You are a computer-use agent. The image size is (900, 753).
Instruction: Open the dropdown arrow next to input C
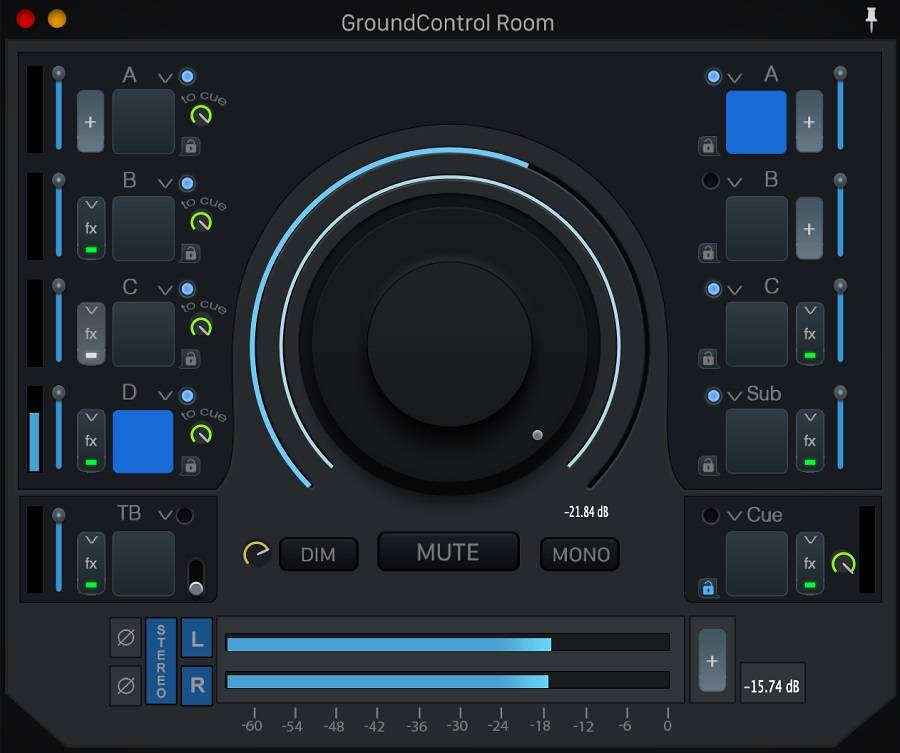point(165,289)
